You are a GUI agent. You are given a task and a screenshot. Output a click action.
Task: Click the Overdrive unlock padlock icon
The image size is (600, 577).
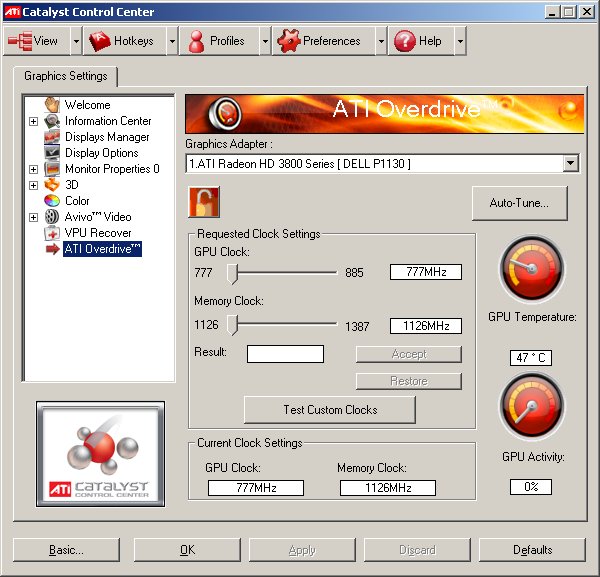click(x=204, y=202)
